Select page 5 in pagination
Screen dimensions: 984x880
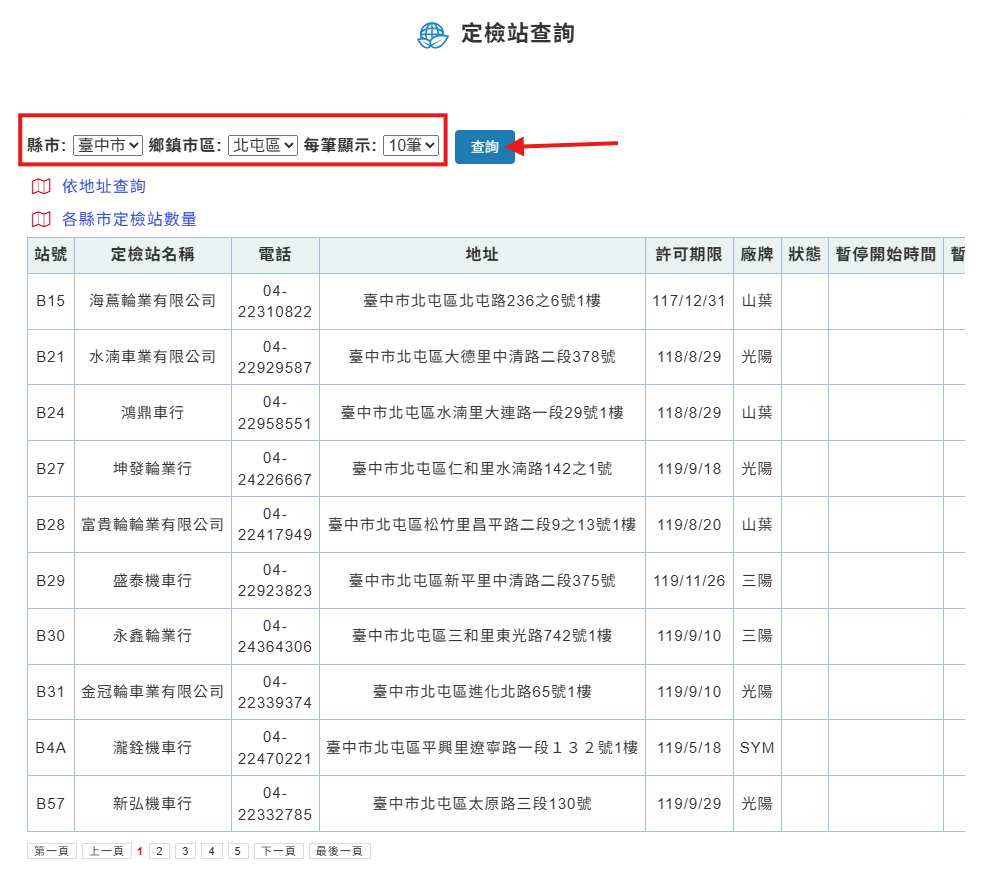pyautogui.click(x=238, y=851)
